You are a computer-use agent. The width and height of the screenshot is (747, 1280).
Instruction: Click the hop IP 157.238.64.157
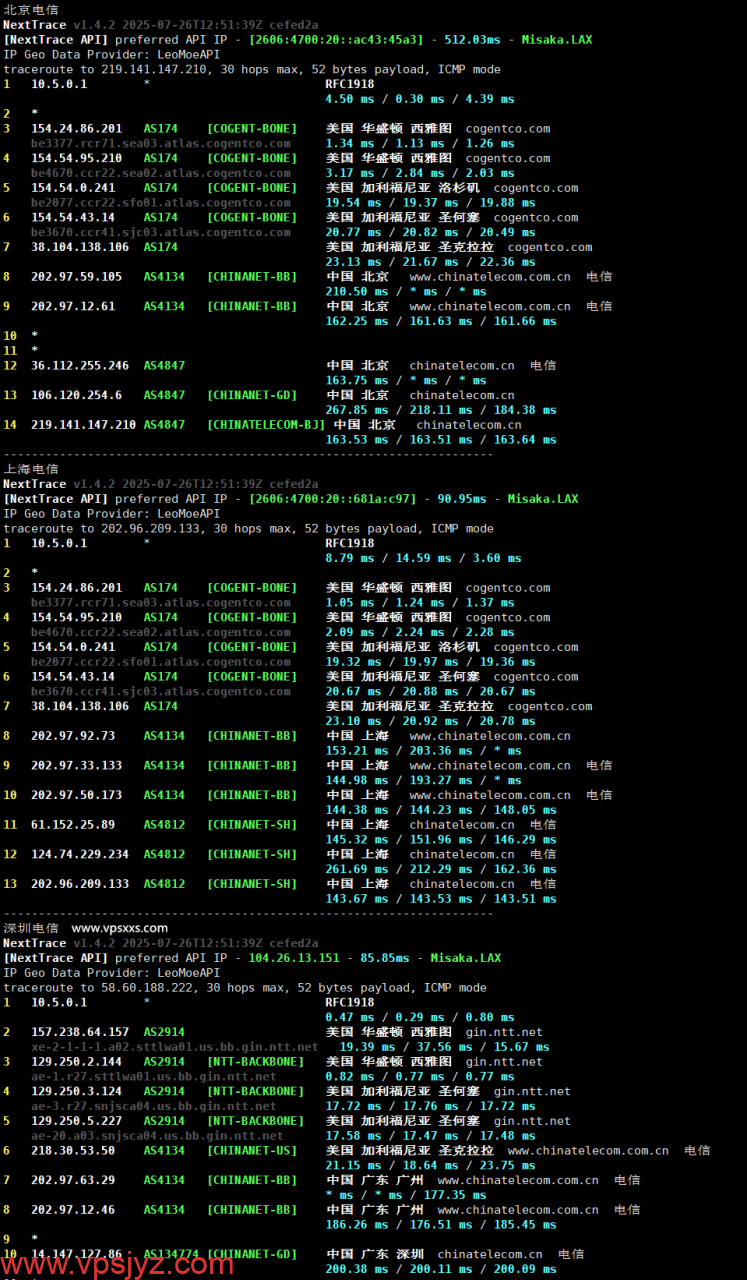tap(80, 1032)
